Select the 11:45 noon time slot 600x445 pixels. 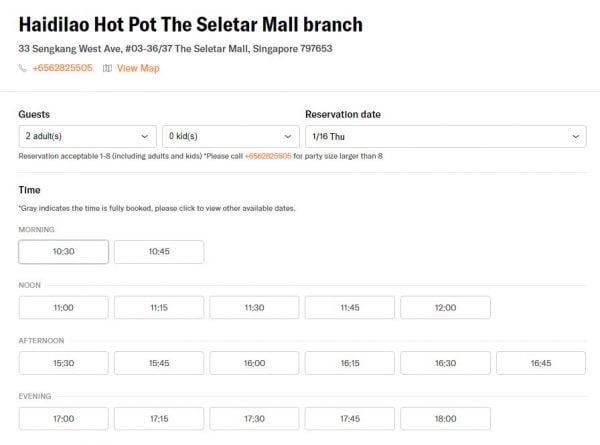[x=350, y=308]
